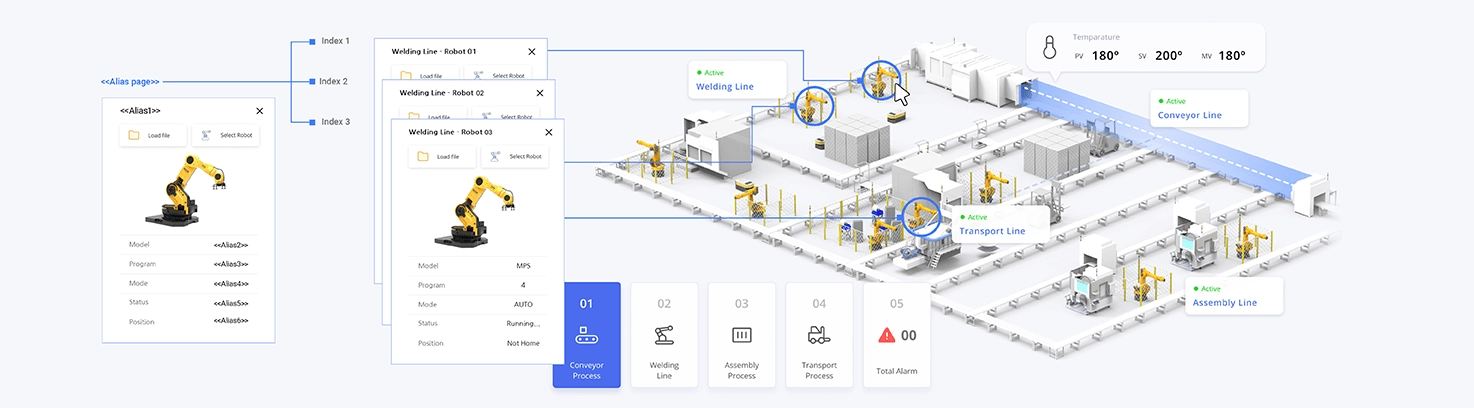1474x408 pixels.
Task: Switch to the Welding Line tab
Action: tap(664, 335)
